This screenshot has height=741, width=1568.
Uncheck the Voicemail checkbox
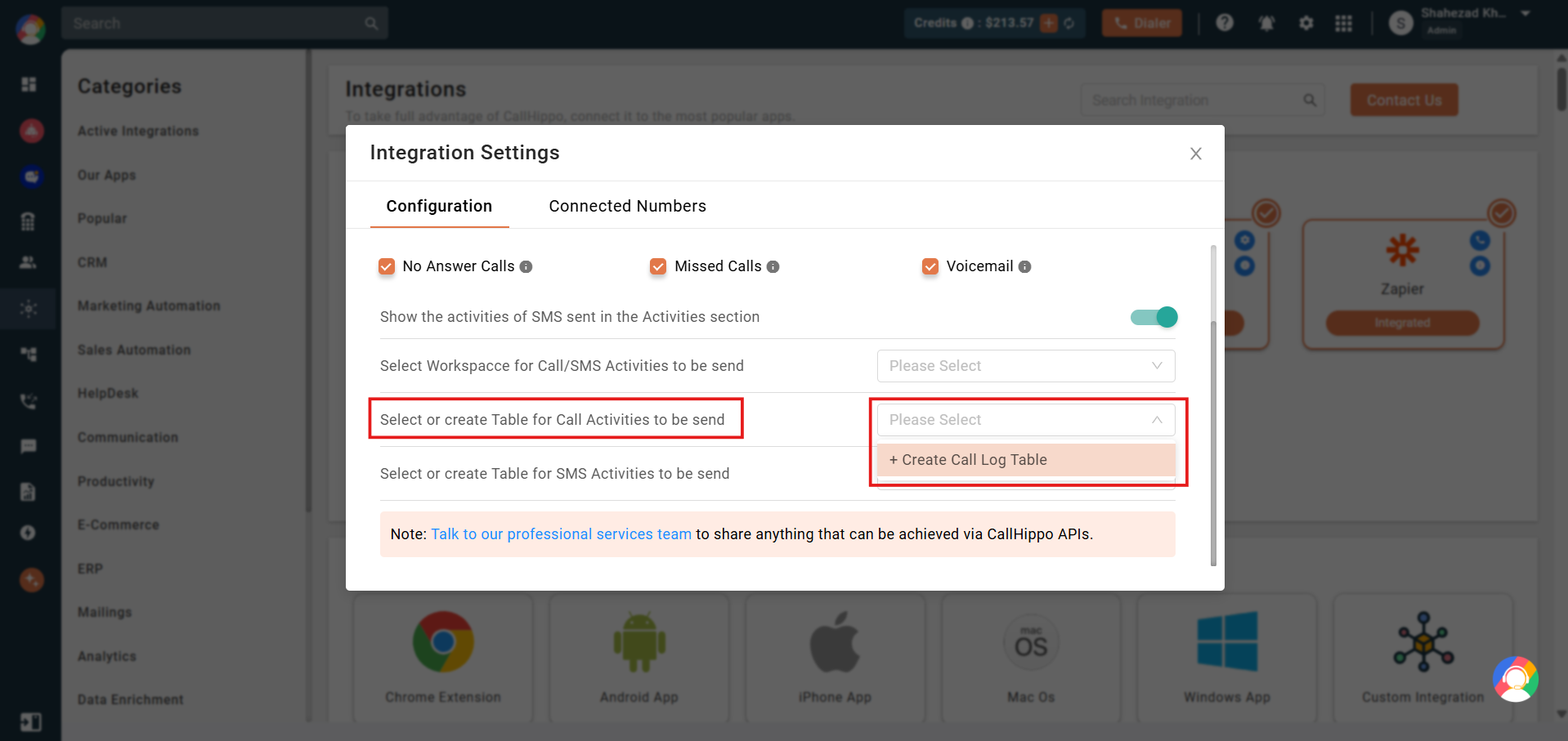(x=930, y=266)
